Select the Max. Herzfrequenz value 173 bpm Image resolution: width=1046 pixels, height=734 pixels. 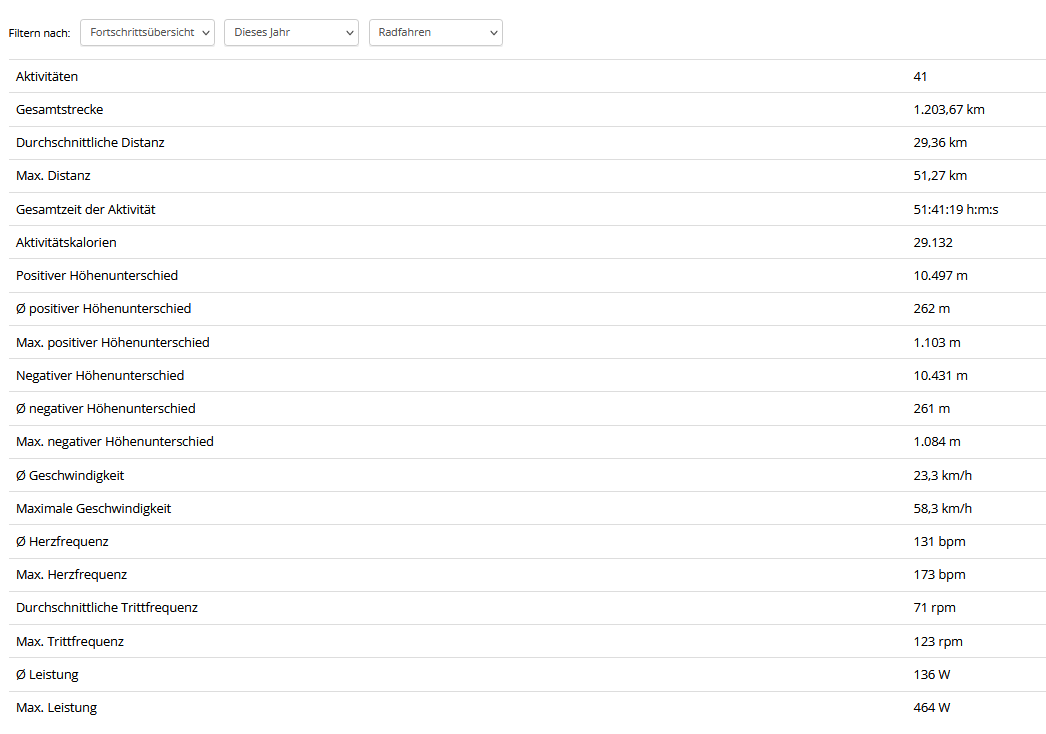coord(939,575)
